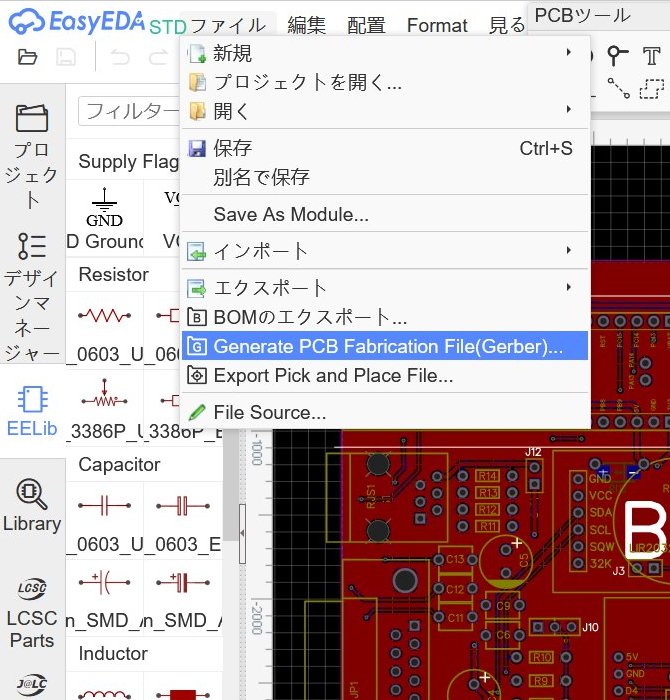Place the potentiometer 3386P_U symbol

tap(104, 395)
